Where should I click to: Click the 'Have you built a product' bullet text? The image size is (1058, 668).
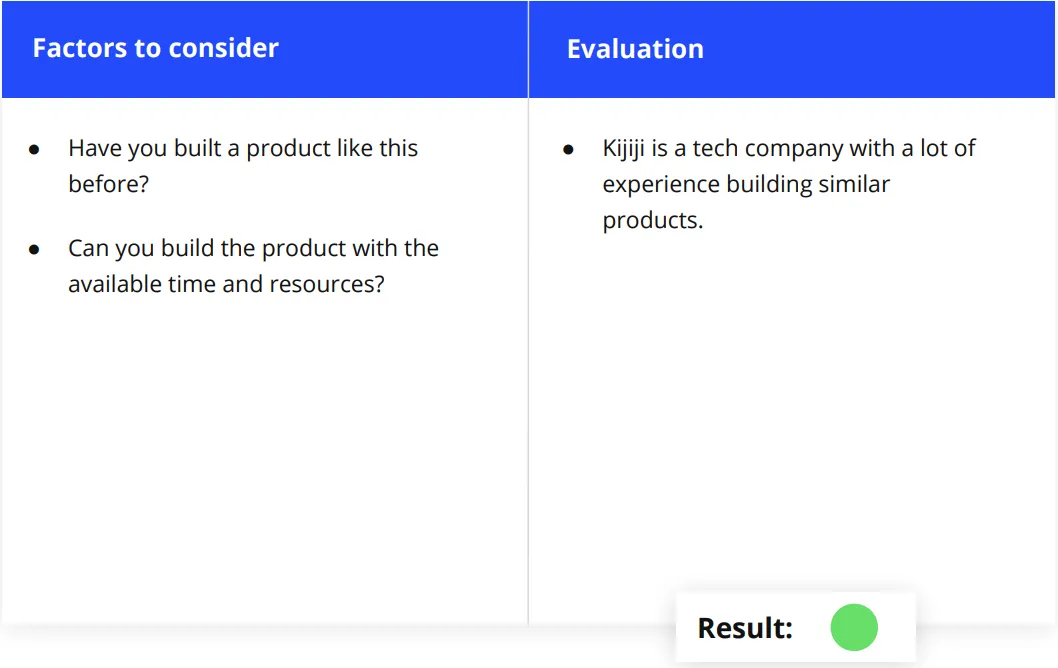pos(243,165)
